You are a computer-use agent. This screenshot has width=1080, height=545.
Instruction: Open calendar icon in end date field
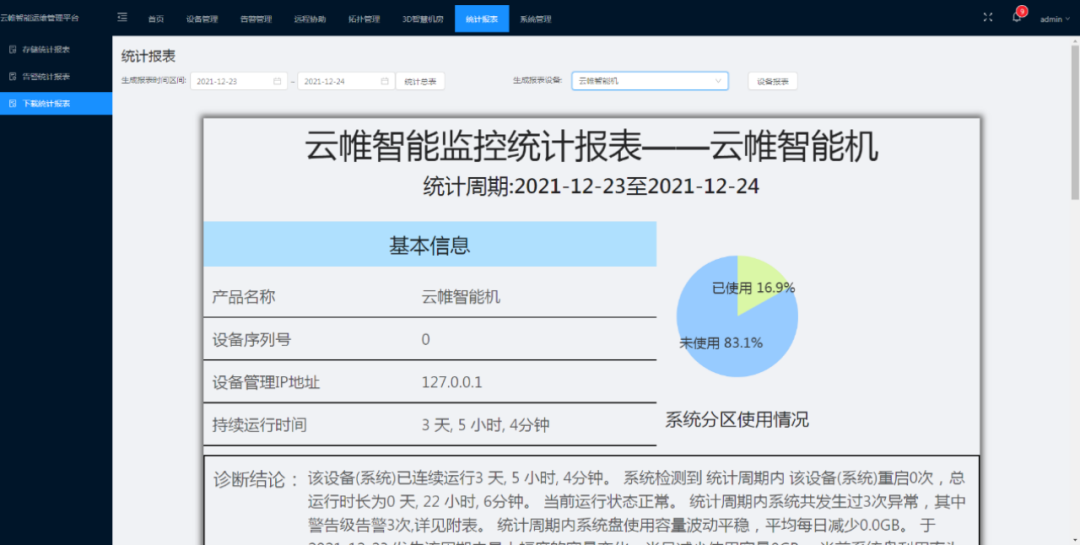385,81
